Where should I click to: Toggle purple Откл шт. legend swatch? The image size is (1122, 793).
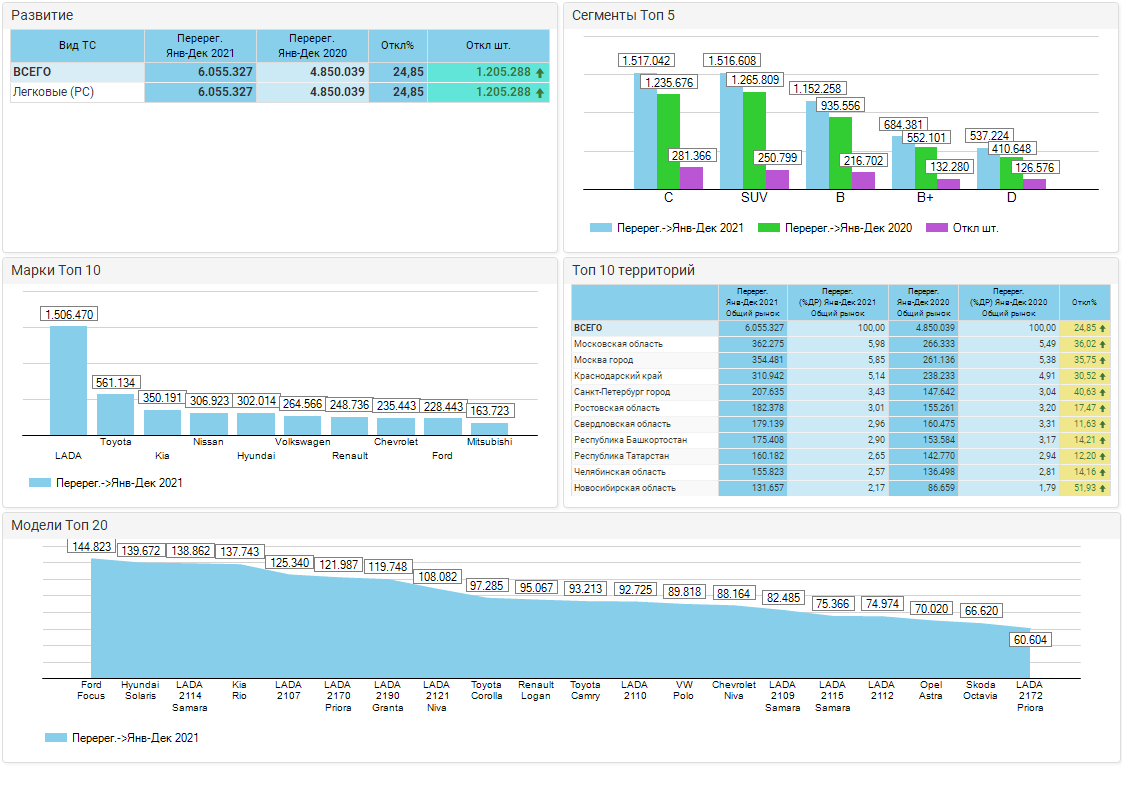(938, 228)
